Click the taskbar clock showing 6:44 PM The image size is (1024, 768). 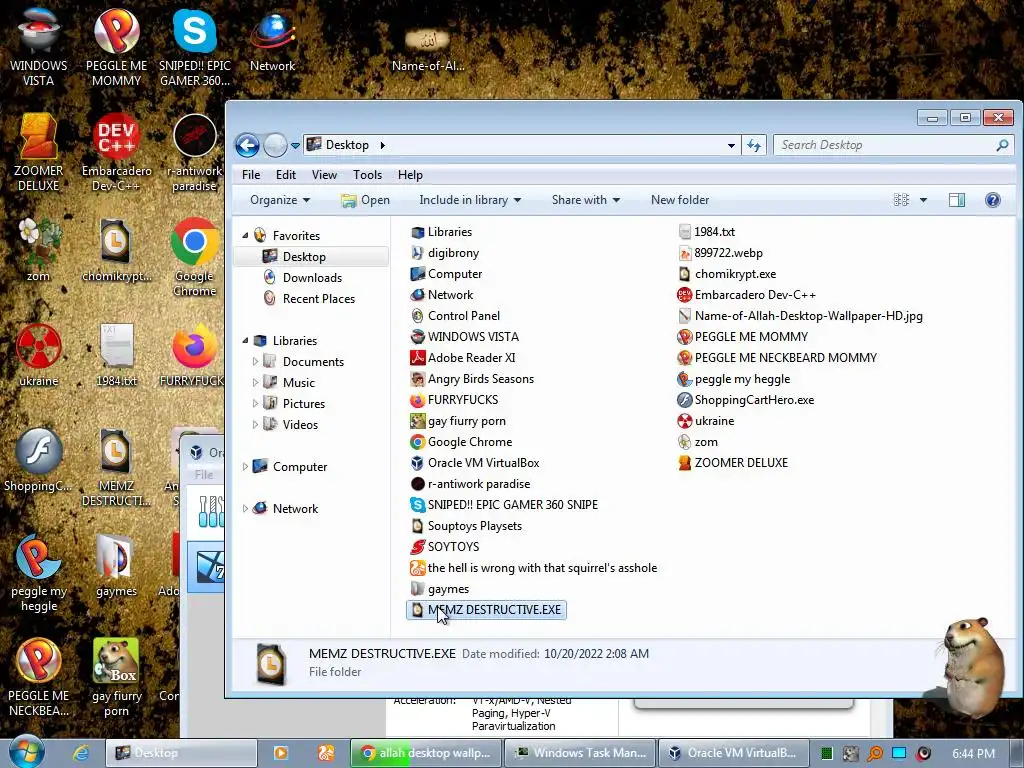[973, 754]
